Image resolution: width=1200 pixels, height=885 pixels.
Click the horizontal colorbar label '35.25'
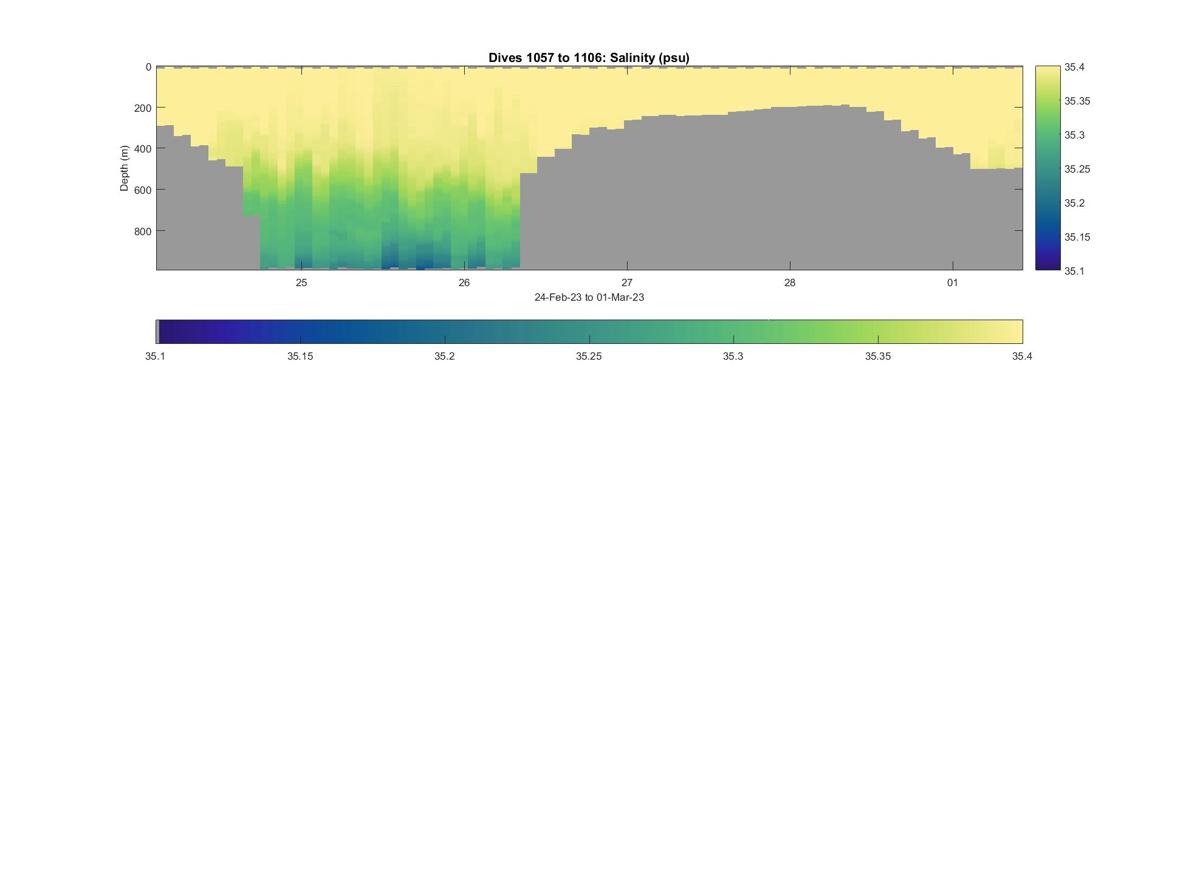click(589, 356)
